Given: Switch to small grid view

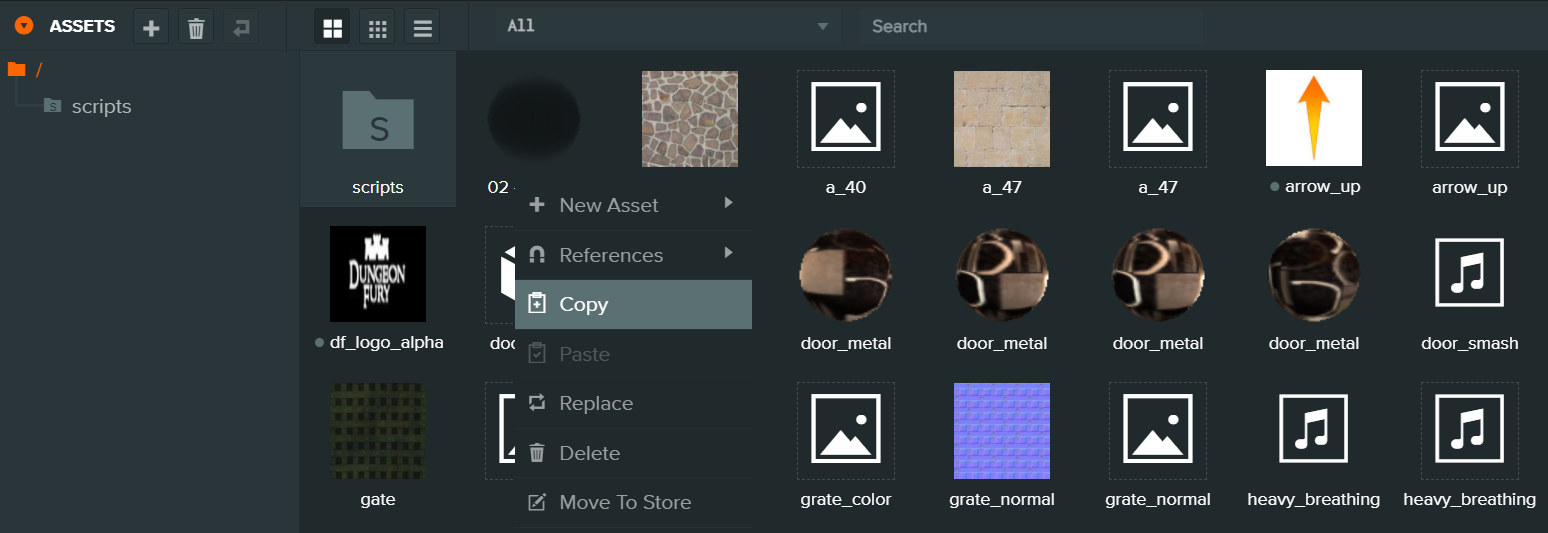Looking at the screenshot, I should [x=377, y=27].
